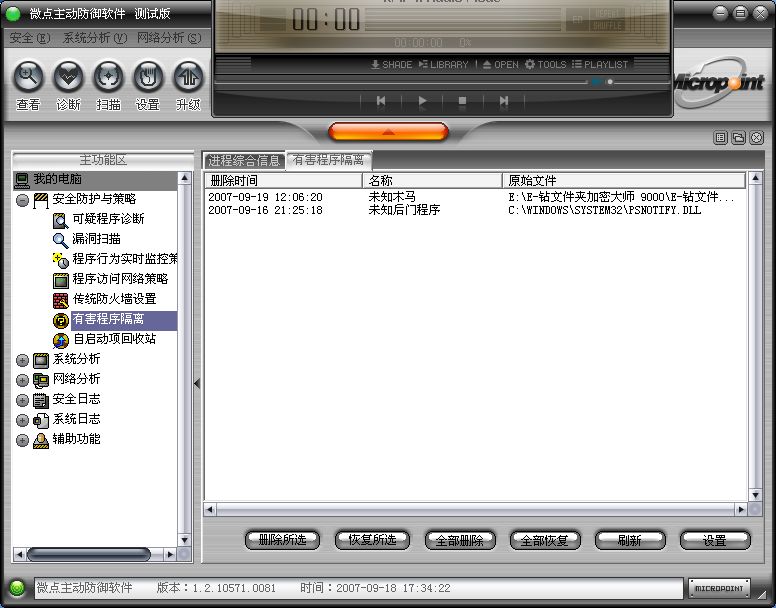Collapse the left panel with the divider arrow
Screen dimensions: 776x608
[197, 383]
